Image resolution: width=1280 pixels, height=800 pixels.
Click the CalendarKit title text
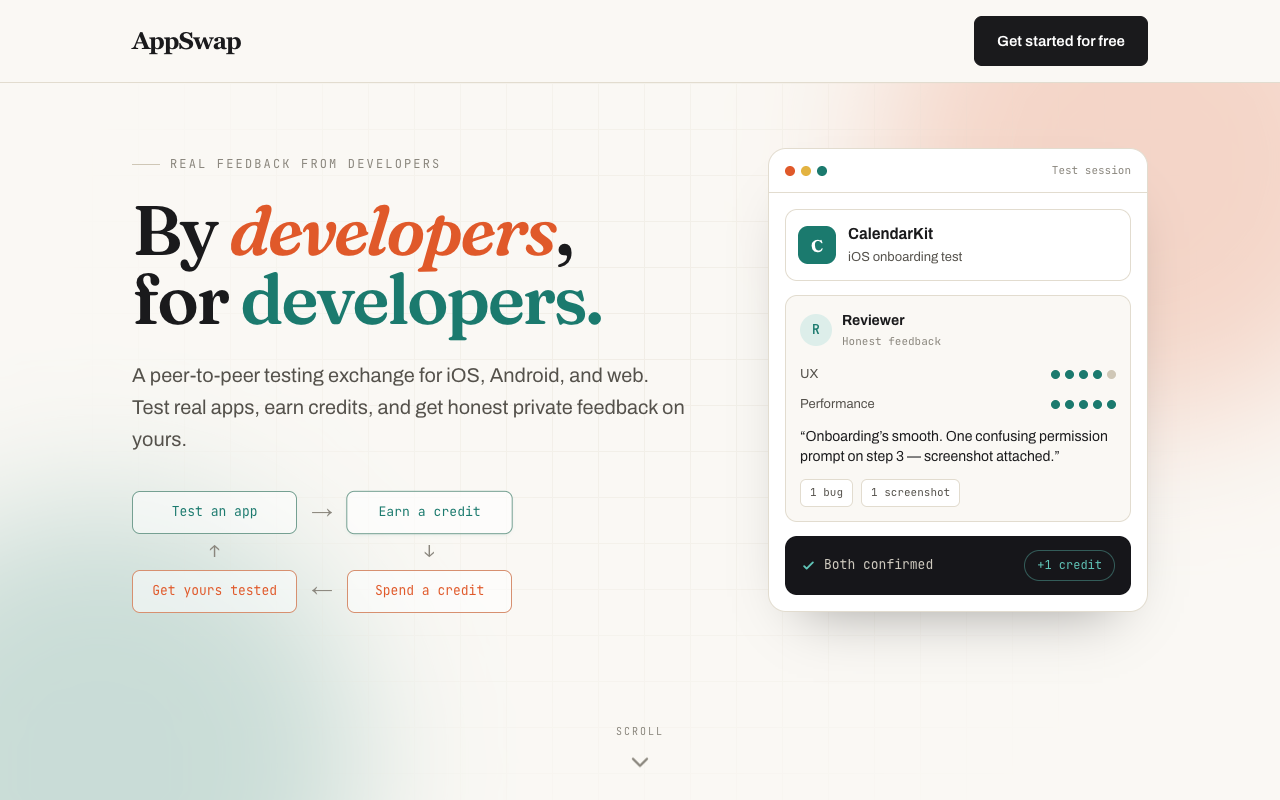890,234
